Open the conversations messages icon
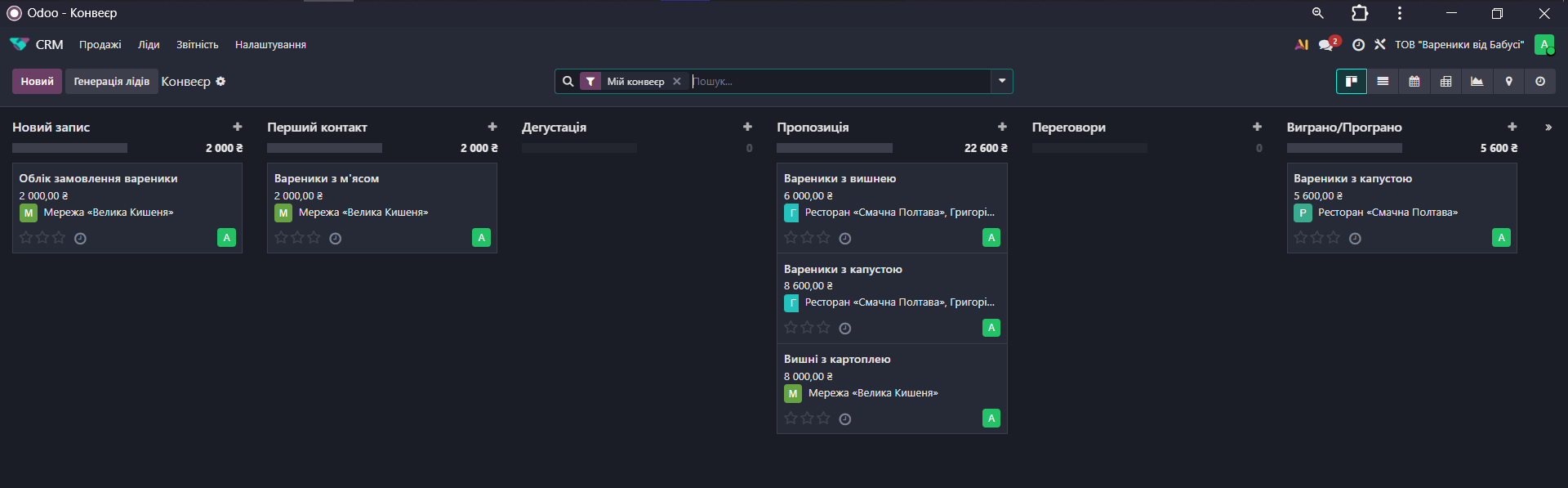Viewport: 1568px width, 488px height. 1325,45
